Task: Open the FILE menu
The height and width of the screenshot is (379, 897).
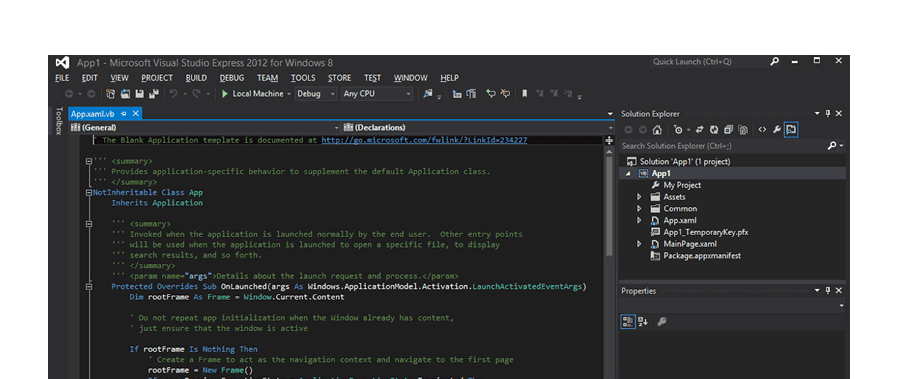Action: [62, 78]
